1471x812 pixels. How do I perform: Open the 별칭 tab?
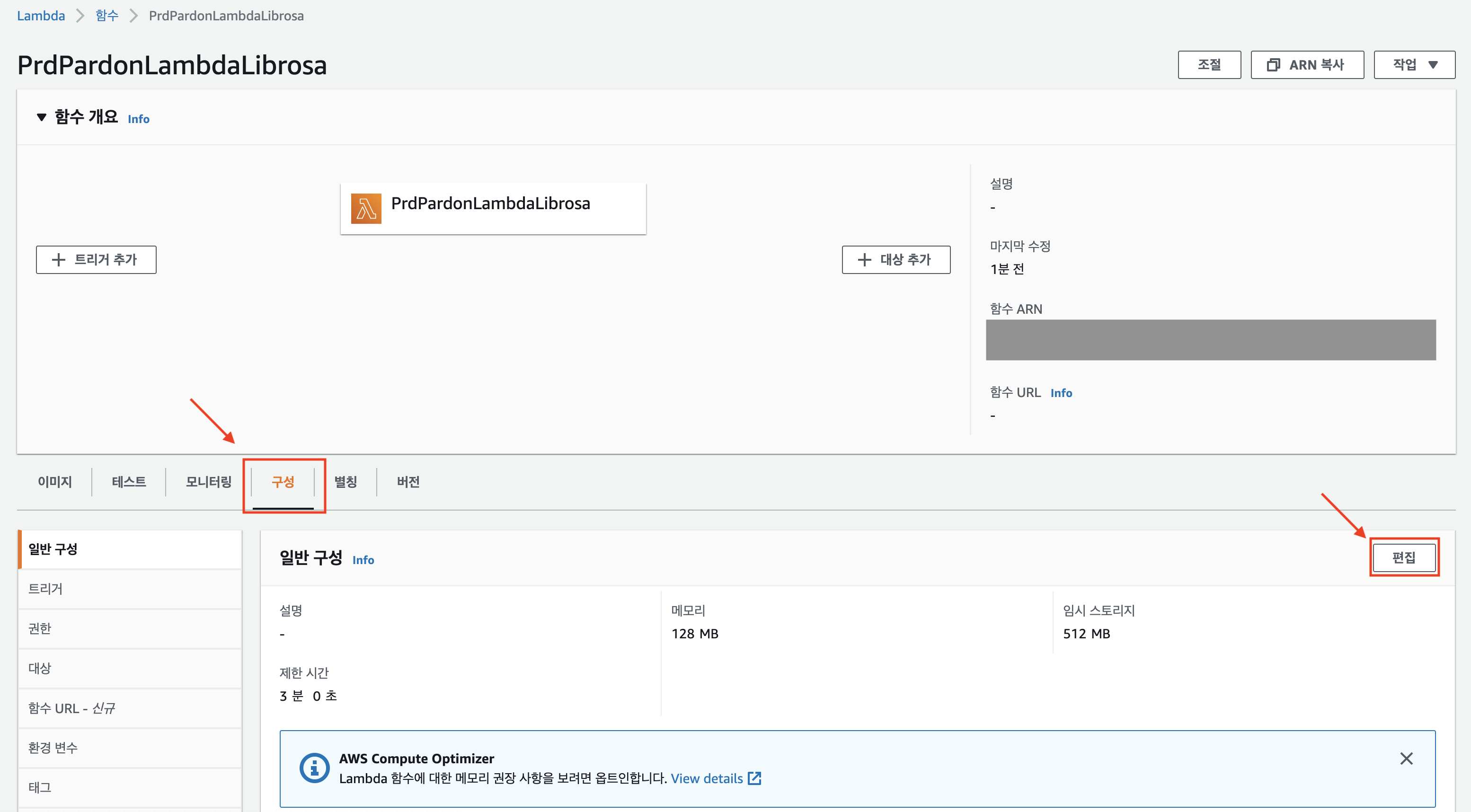click(346, 482)
